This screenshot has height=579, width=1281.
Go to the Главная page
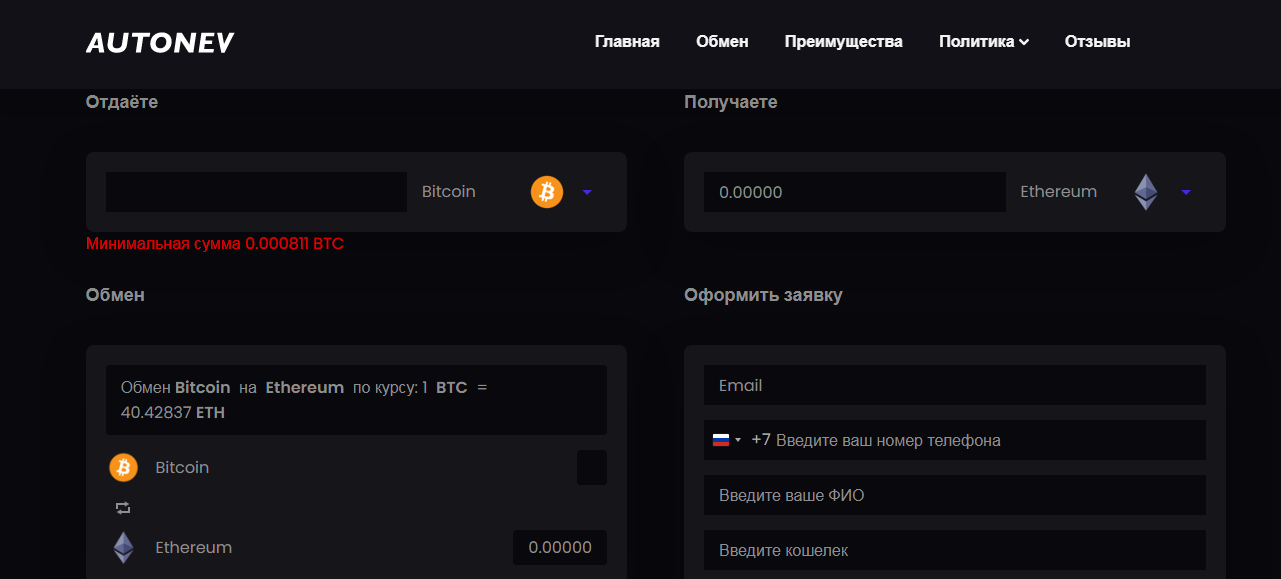pyautogui.click(x=627, y=42)
